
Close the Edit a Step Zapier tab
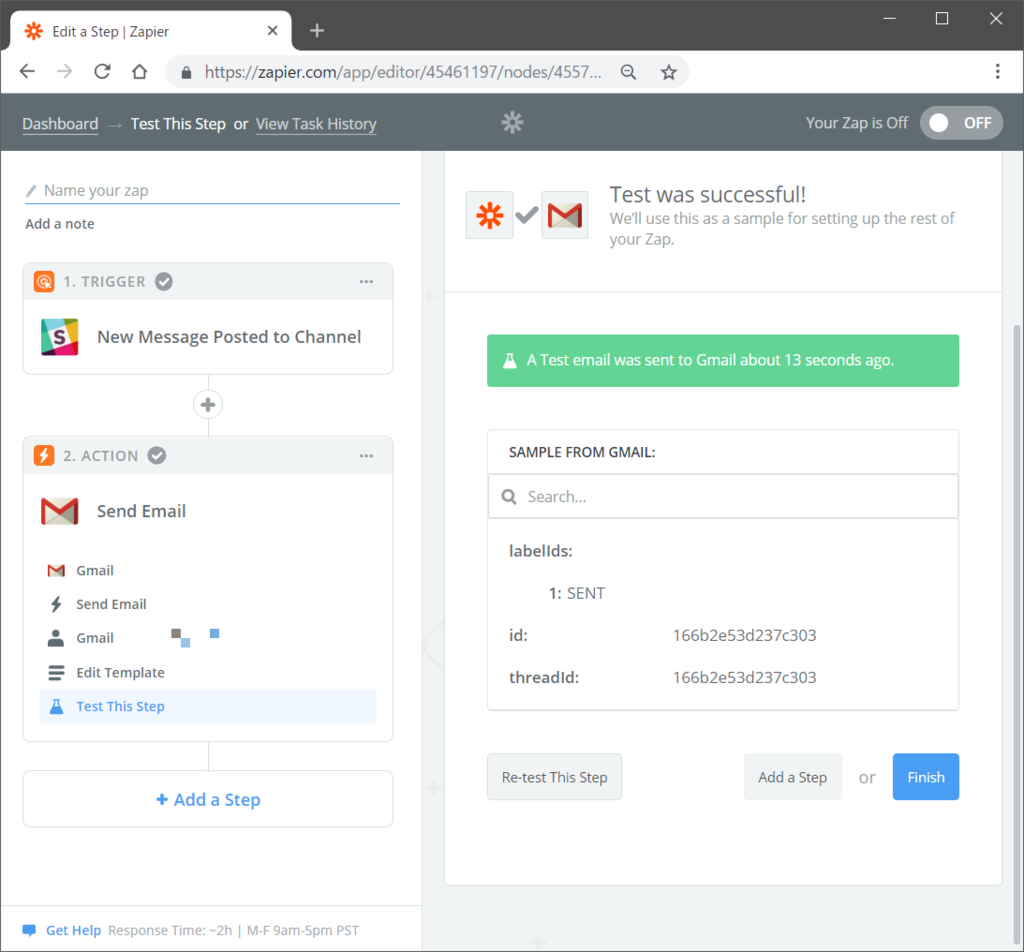(x=272, y=31)
